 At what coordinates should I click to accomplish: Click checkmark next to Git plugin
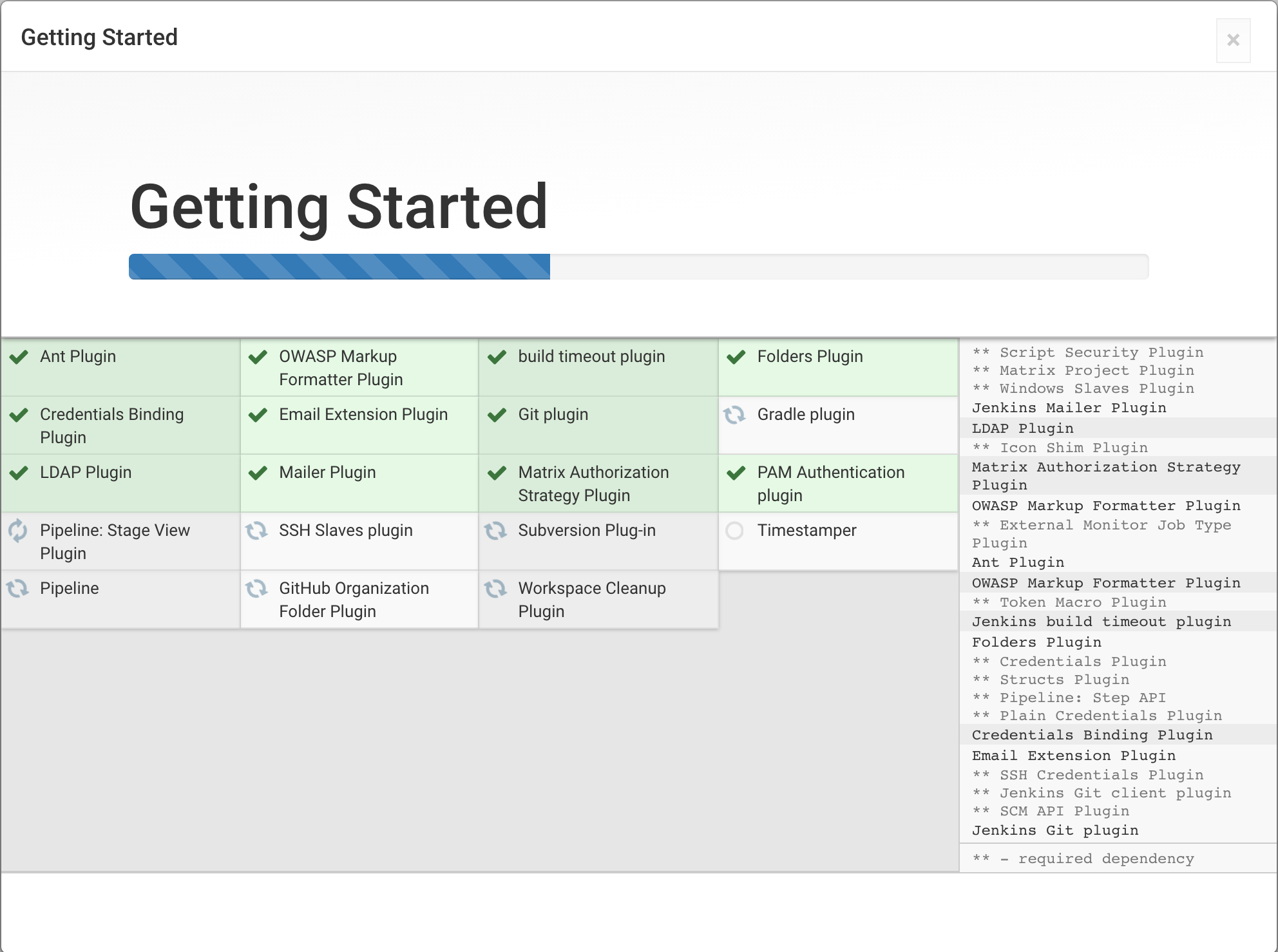[x=497, y=415]
